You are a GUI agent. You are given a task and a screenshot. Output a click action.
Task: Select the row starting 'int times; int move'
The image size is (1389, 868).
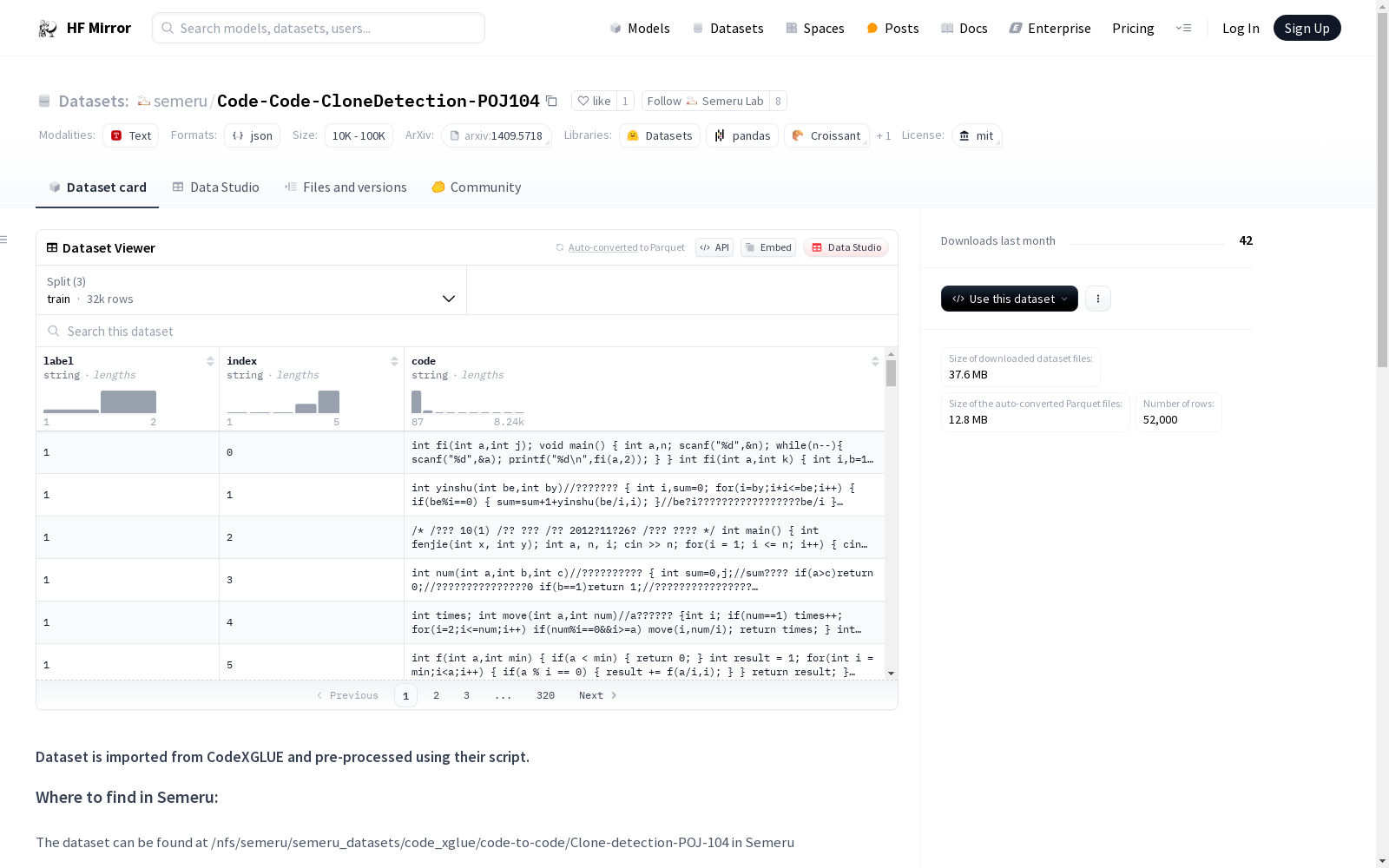tap(460, 622)
